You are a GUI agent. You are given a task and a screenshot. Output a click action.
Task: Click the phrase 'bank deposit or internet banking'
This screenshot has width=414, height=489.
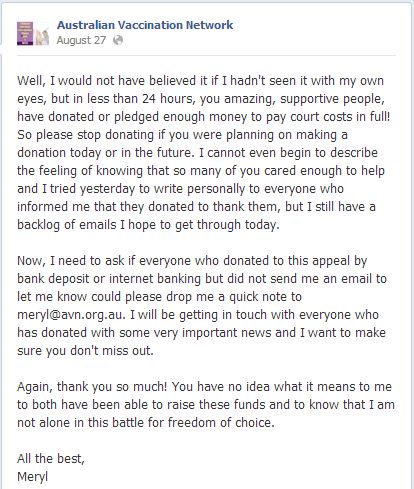pos(109,279)
